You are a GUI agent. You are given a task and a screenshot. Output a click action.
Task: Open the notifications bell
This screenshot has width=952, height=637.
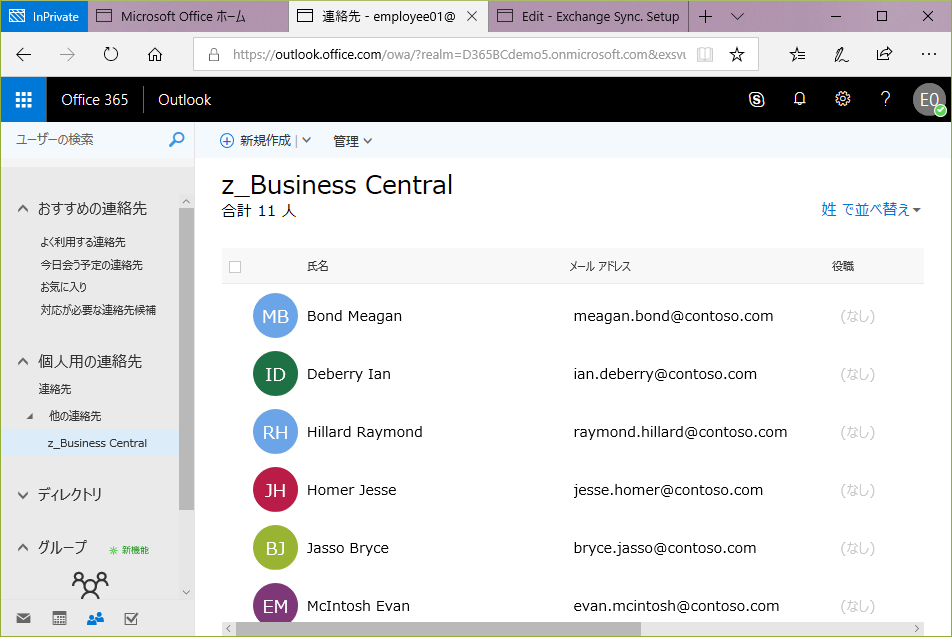point(800,99)
